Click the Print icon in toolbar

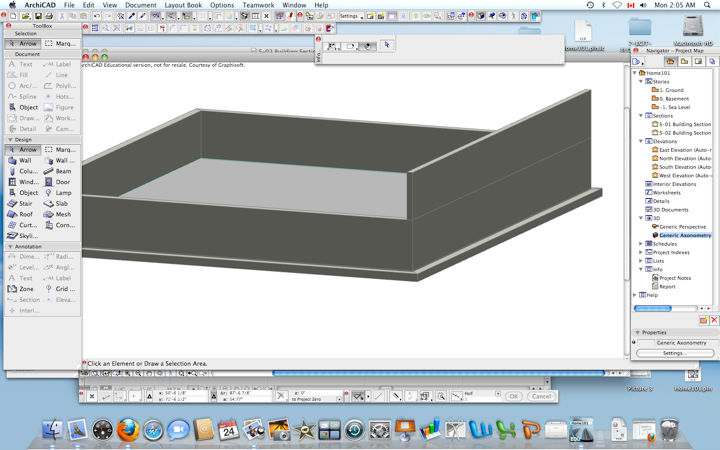[x=49, y=16]
